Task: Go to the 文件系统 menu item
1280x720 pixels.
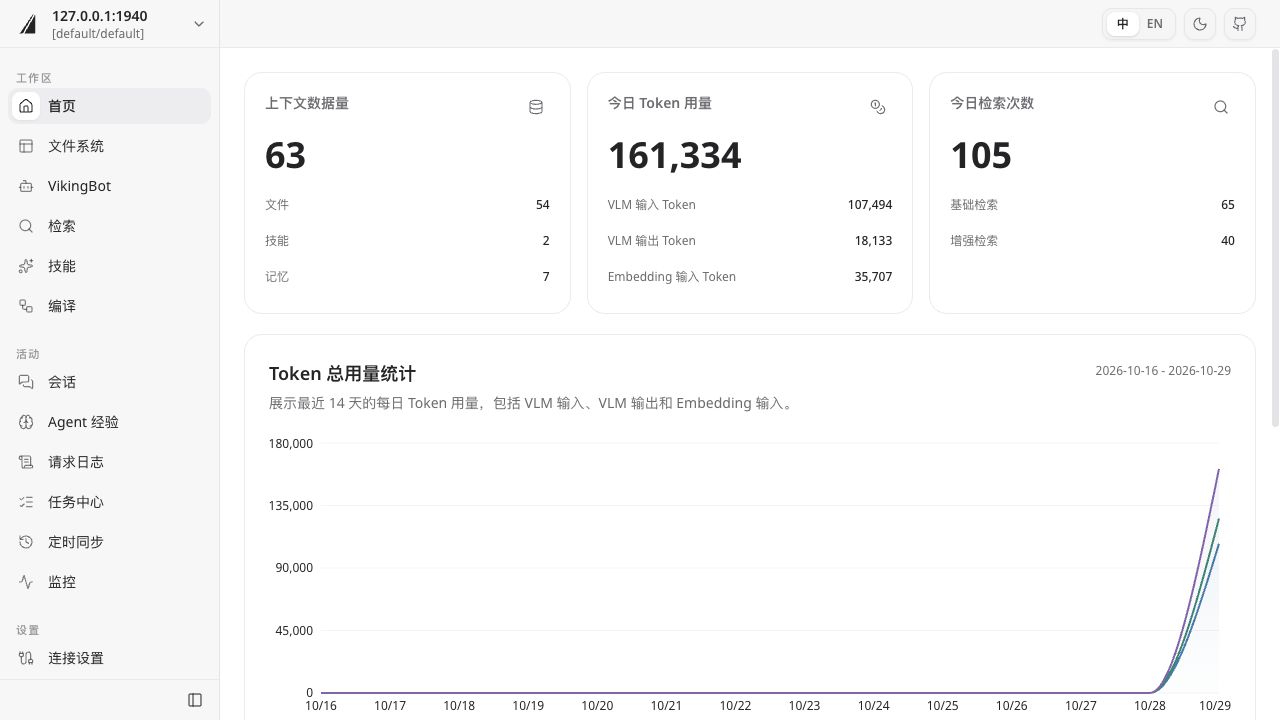Action: point(110,146)
